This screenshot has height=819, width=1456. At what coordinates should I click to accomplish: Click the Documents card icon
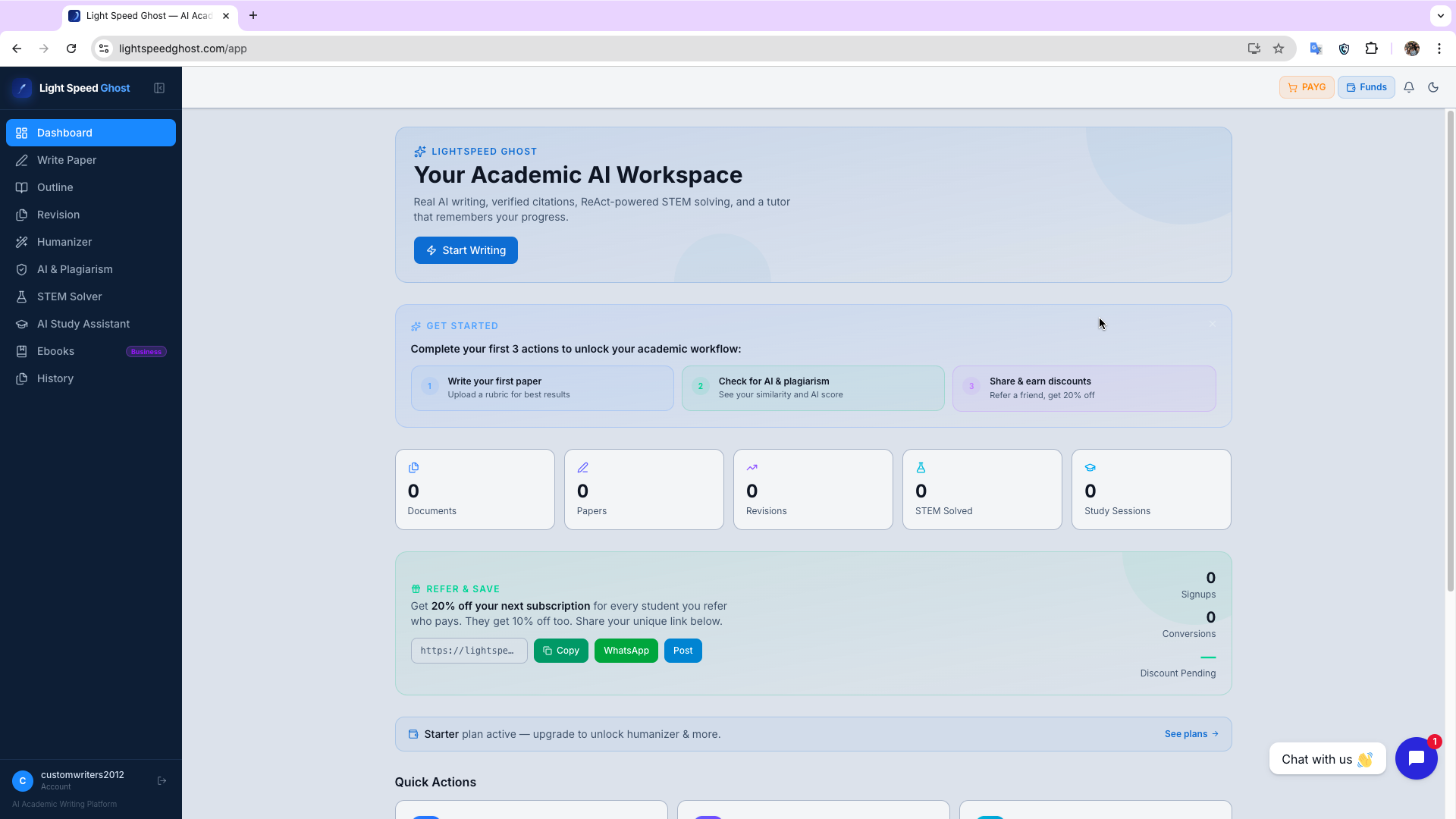point(413,468)
